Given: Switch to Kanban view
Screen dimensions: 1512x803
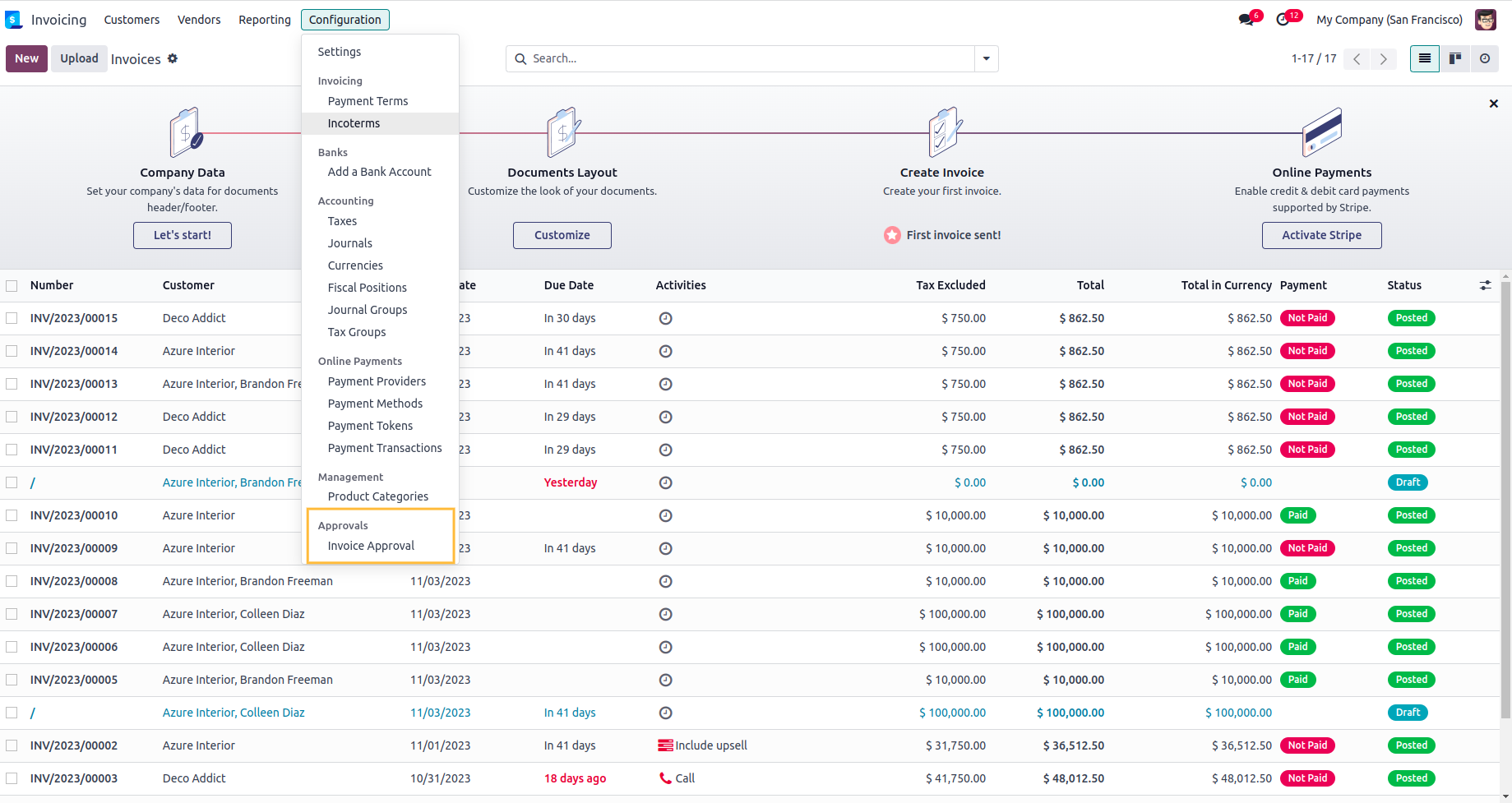Looking at the screenshot, I should (x=1454, y=58).
